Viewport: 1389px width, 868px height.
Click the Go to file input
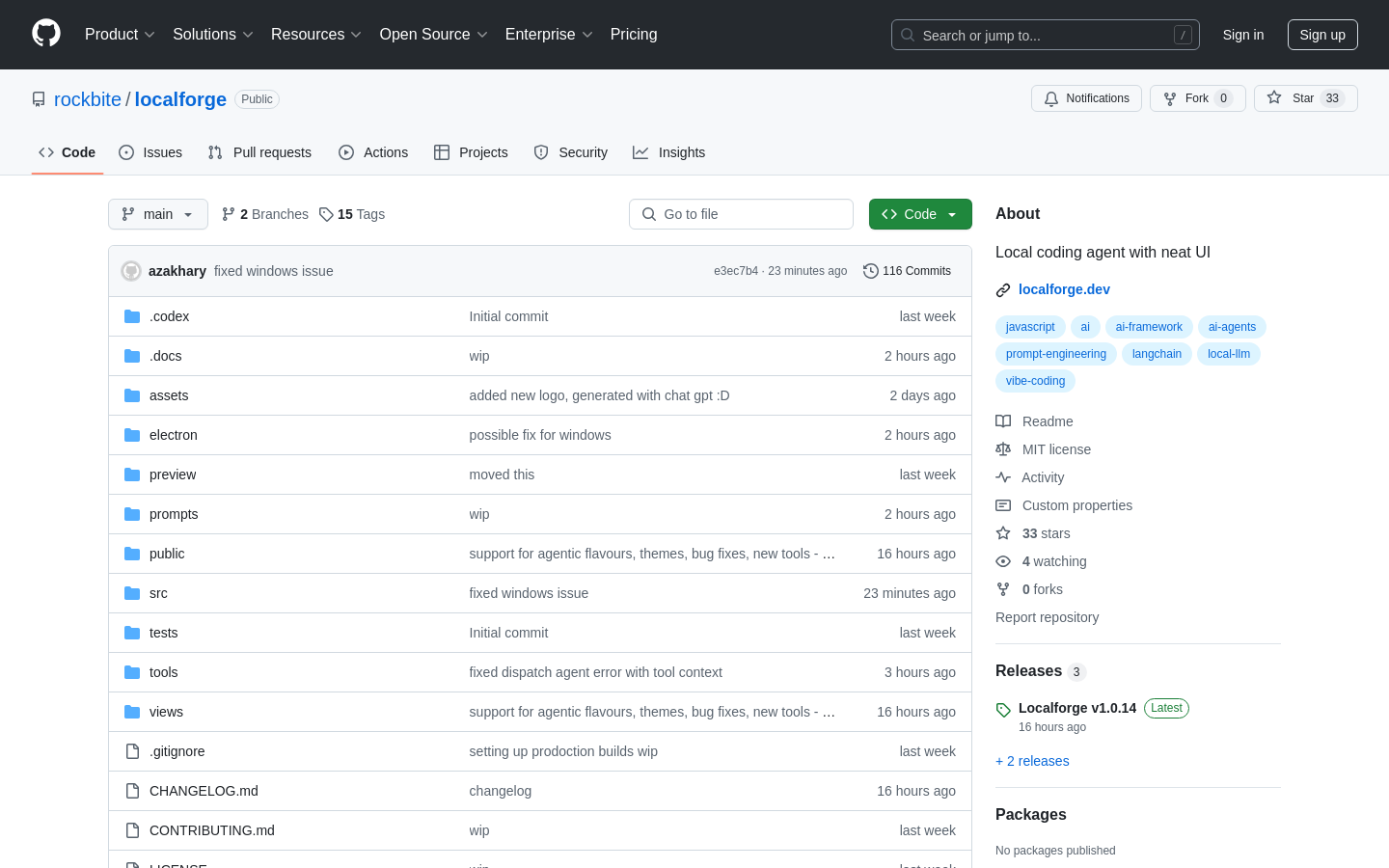(741, 214)
